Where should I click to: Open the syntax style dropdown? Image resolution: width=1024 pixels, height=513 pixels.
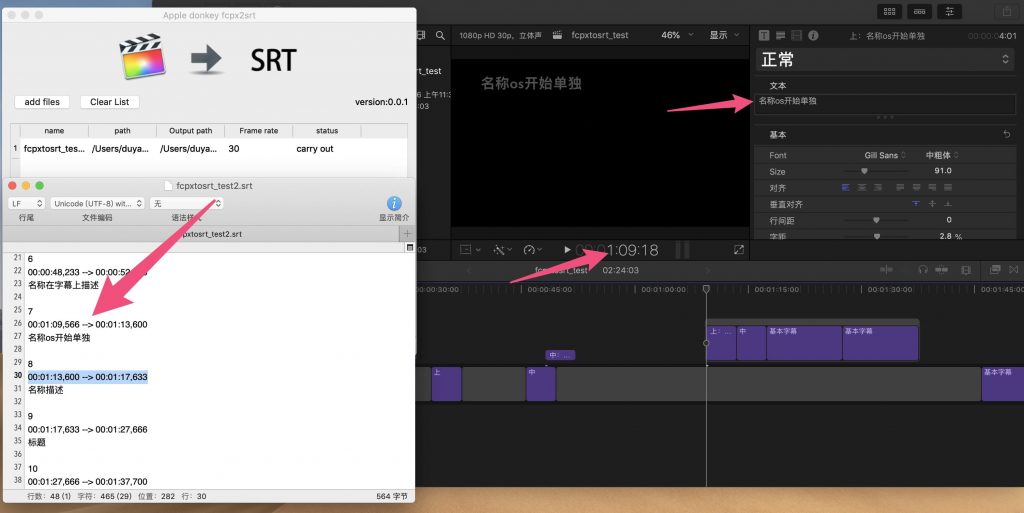point(186,204)
